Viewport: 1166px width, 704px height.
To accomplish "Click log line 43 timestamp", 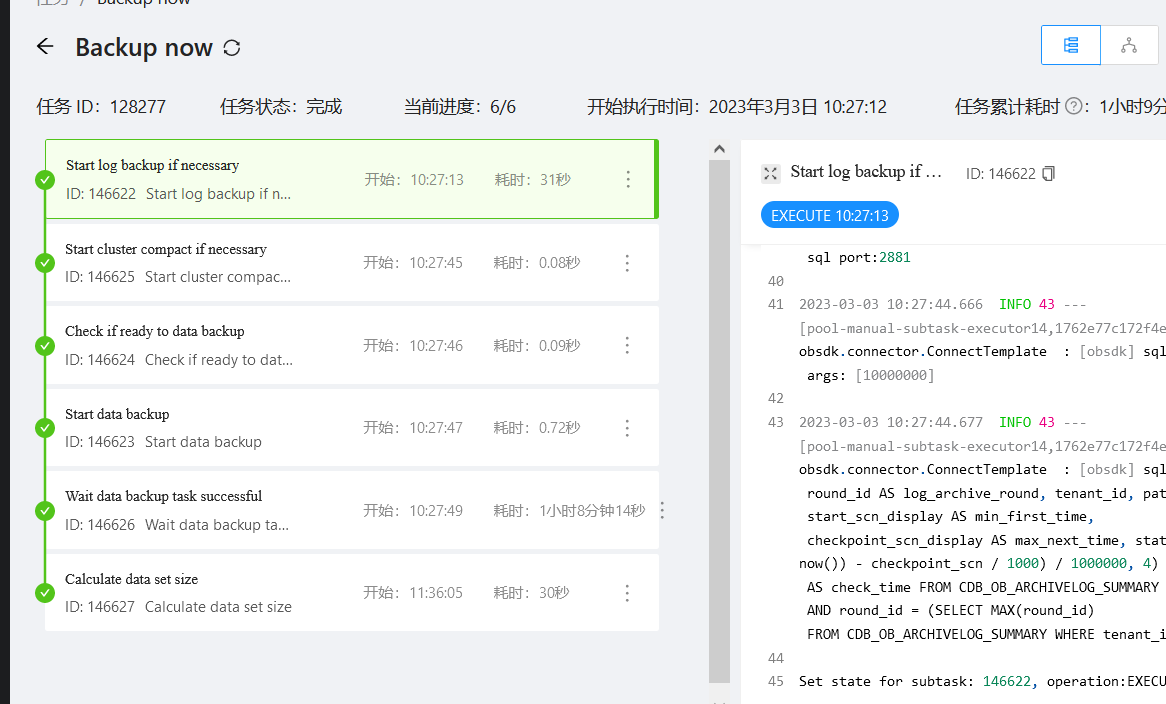I will [891, 422].
